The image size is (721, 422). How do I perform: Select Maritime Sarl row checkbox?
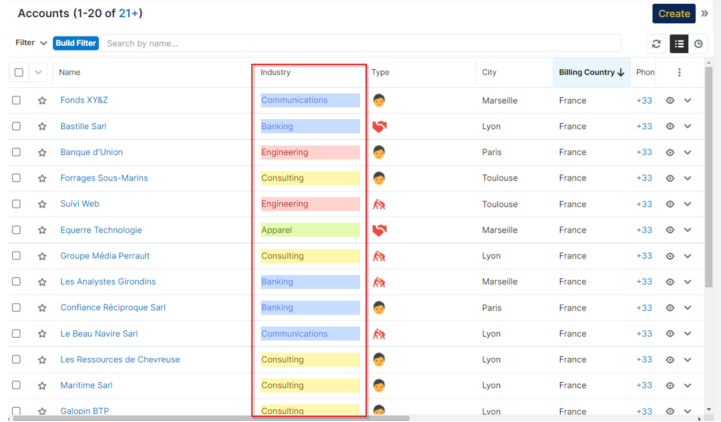click(x=17, y=385)
